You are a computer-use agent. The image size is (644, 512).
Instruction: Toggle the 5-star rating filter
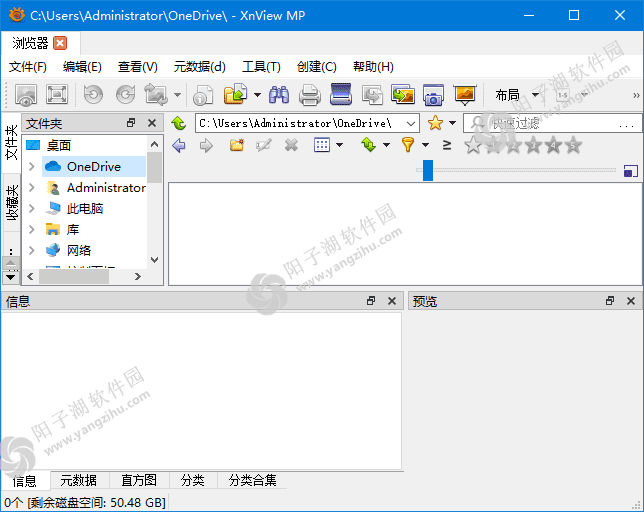point(573,145)
